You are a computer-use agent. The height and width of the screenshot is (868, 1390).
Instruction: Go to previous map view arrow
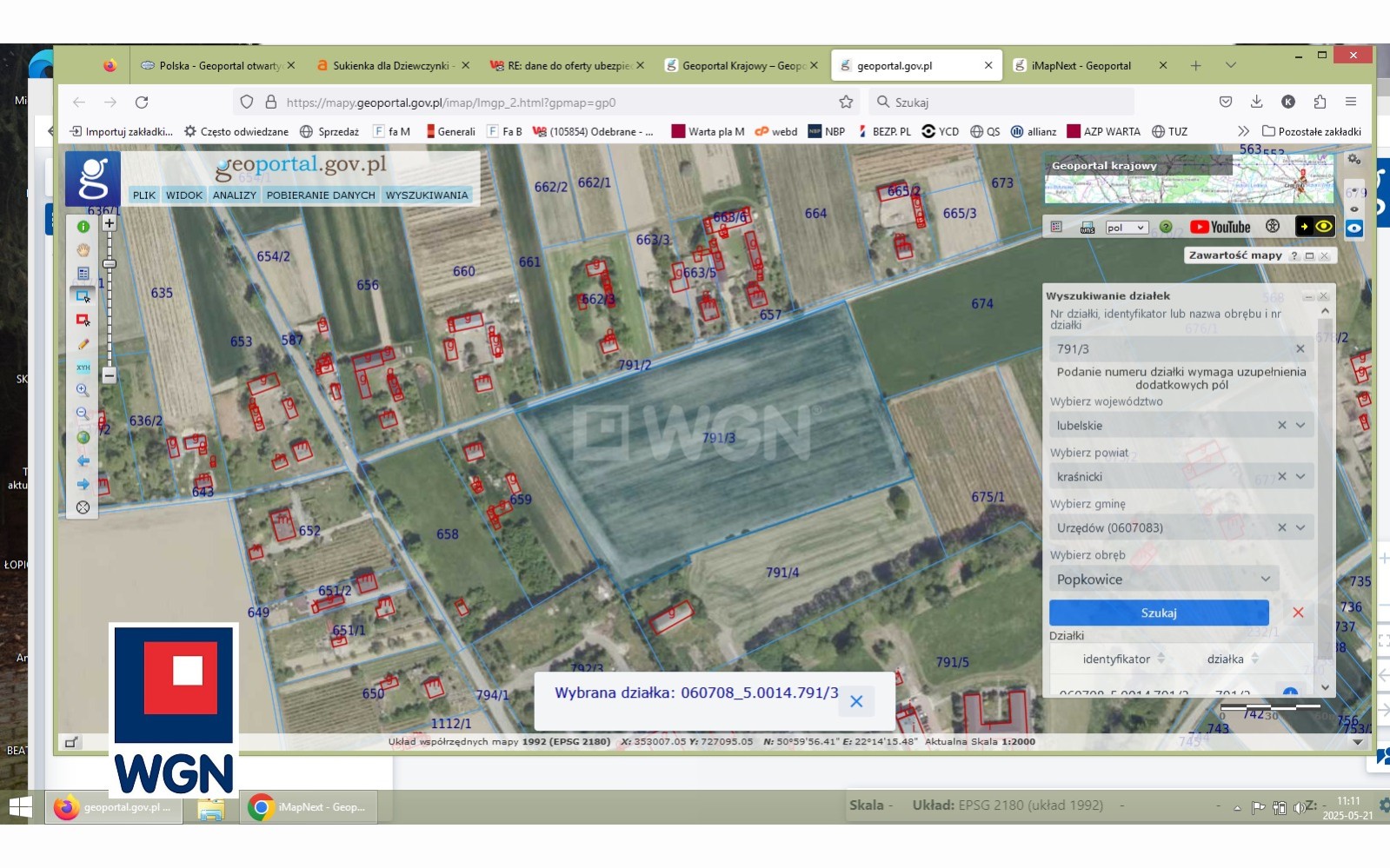83,461
